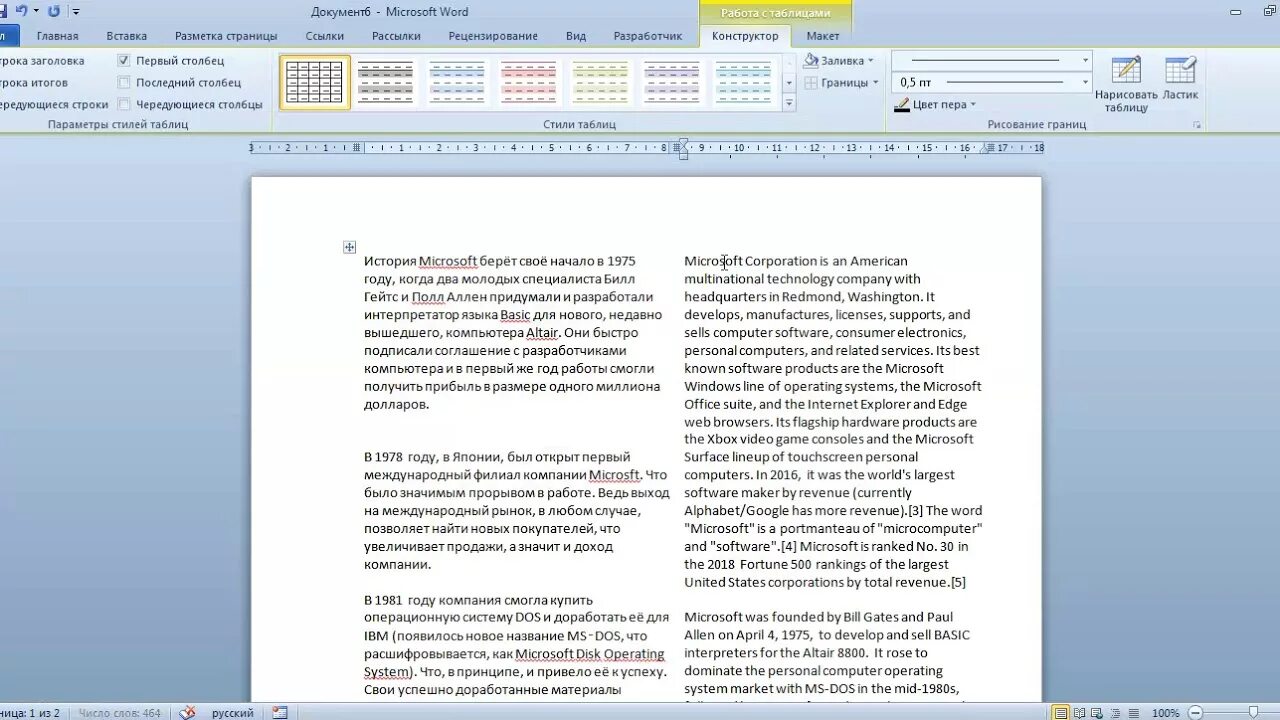
Task: Open the Рисование границ dialog launcher
Action: pyautogui.click(x=1196, y=125)
